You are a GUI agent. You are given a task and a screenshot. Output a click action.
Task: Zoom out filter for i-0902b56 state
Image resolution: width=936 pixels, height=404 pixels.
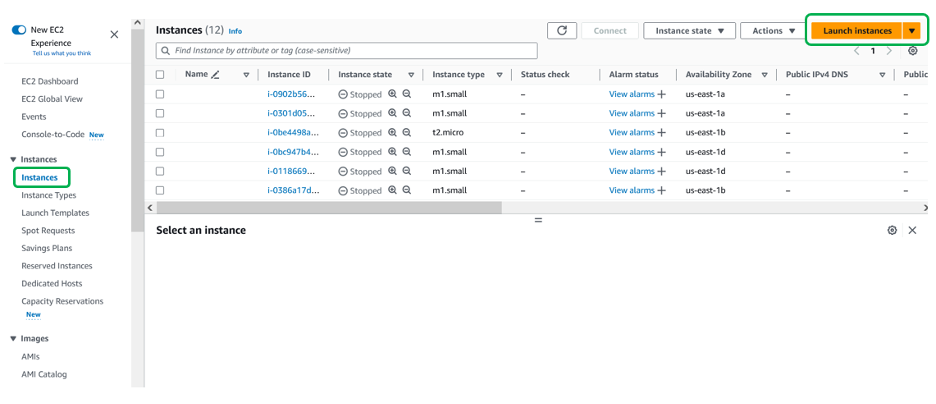407,94
